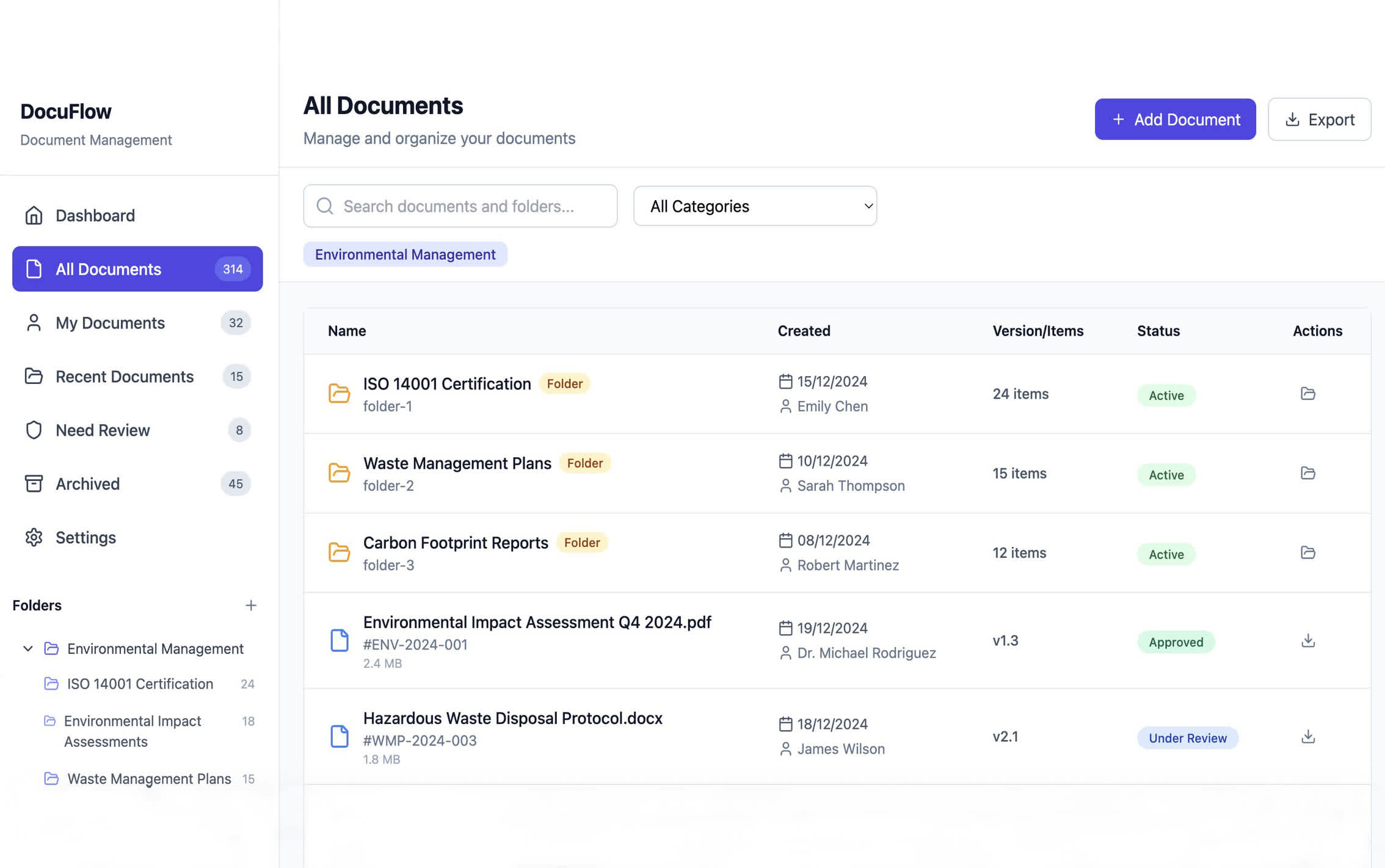The width and height of the screenshot is (1385, 868).
Task: Open the ISO 14001 Certification folder action icon
Action: (x=1308, y=394)
